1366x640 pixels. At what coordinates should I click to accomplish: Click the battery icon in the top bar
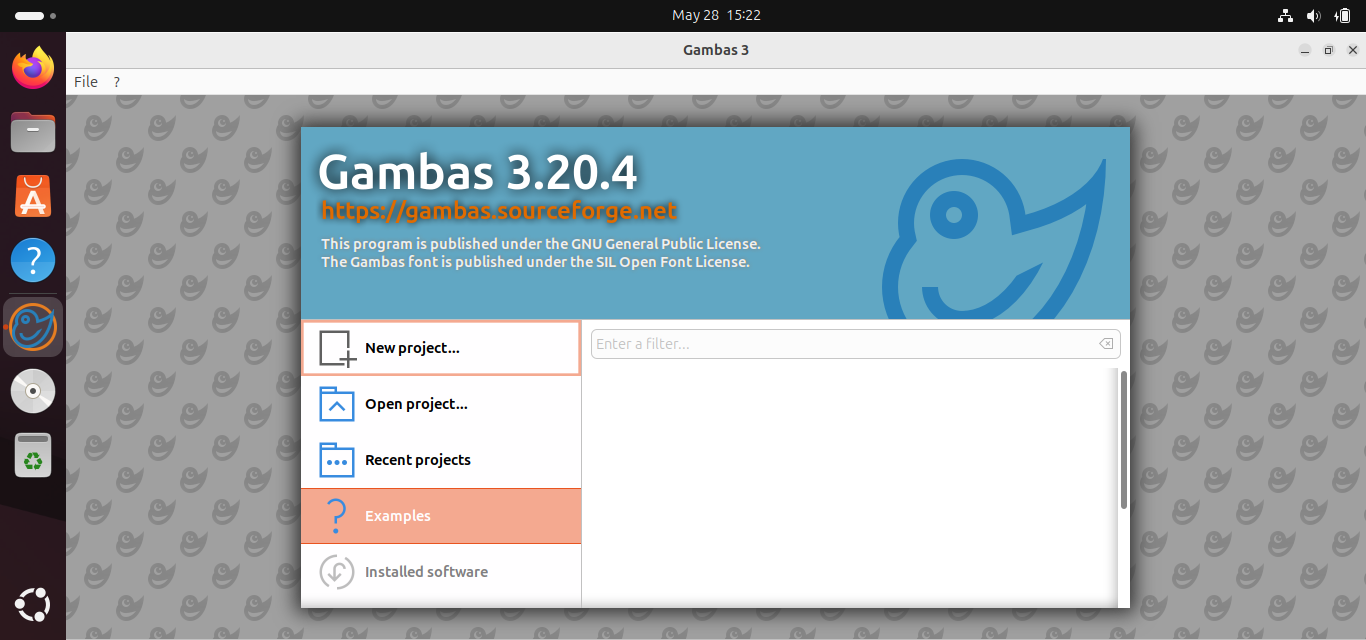[1342, 16]
